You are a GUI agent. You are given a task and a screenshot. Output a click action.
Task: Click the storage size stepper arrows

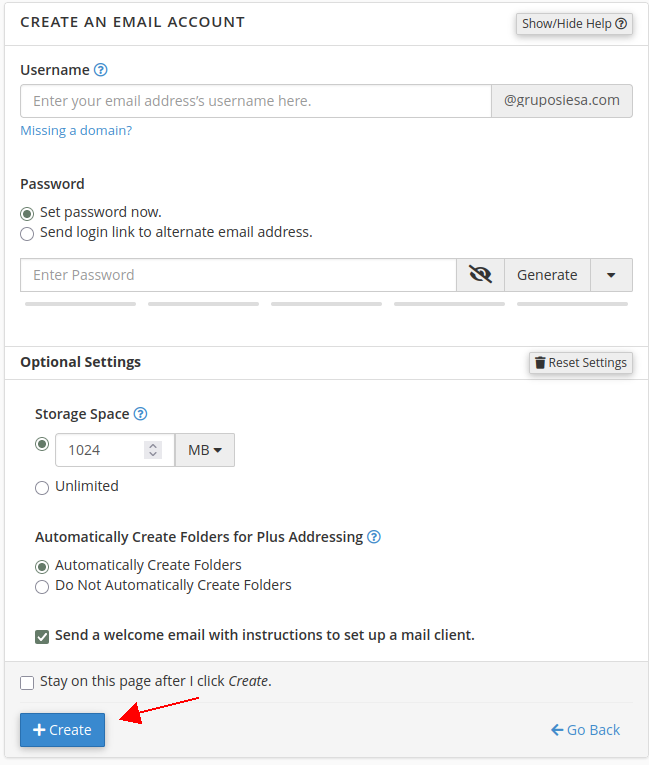(153, 450)
